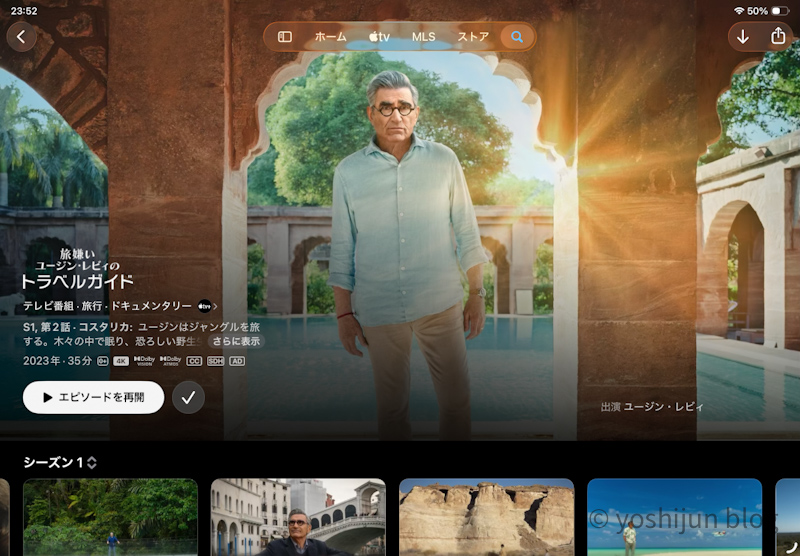This screenshot has height=556, width=800.
Task: Select the desert cliffs episode thumbnail
Action: (486, 517)
